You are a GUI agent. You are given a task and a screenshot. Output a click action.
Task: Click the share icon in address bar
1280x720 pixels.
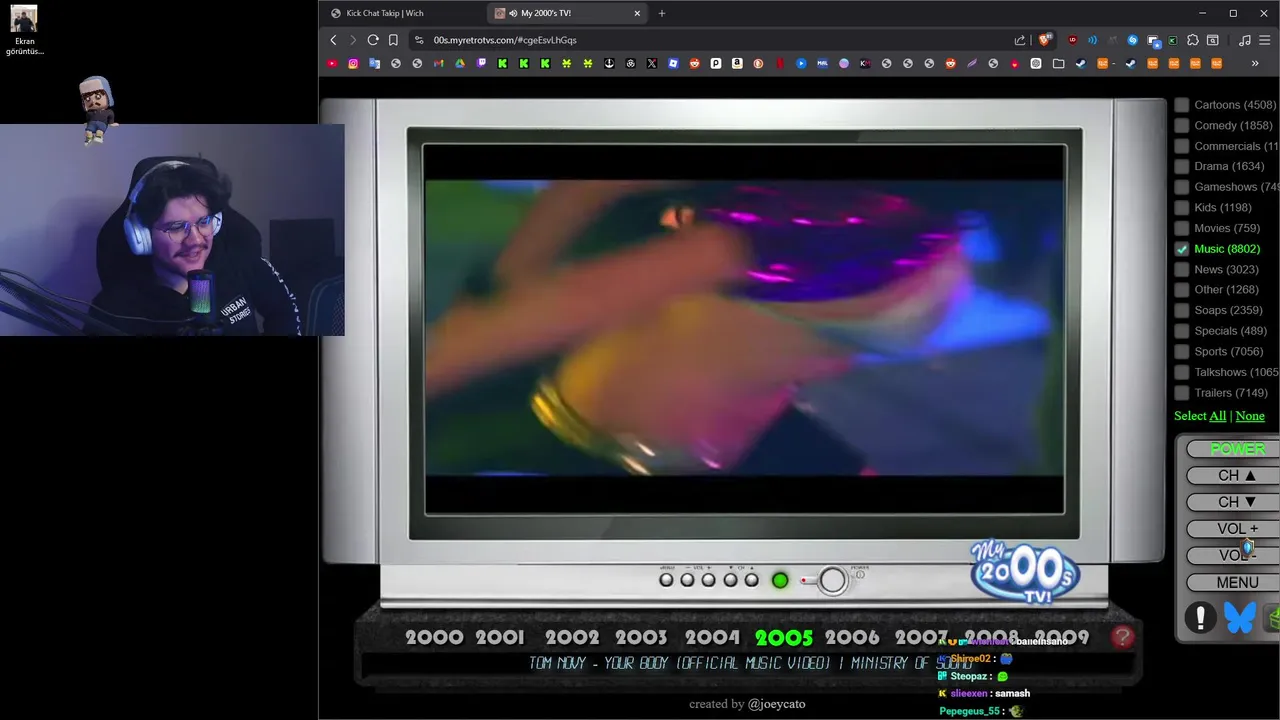click(1020, 40)
